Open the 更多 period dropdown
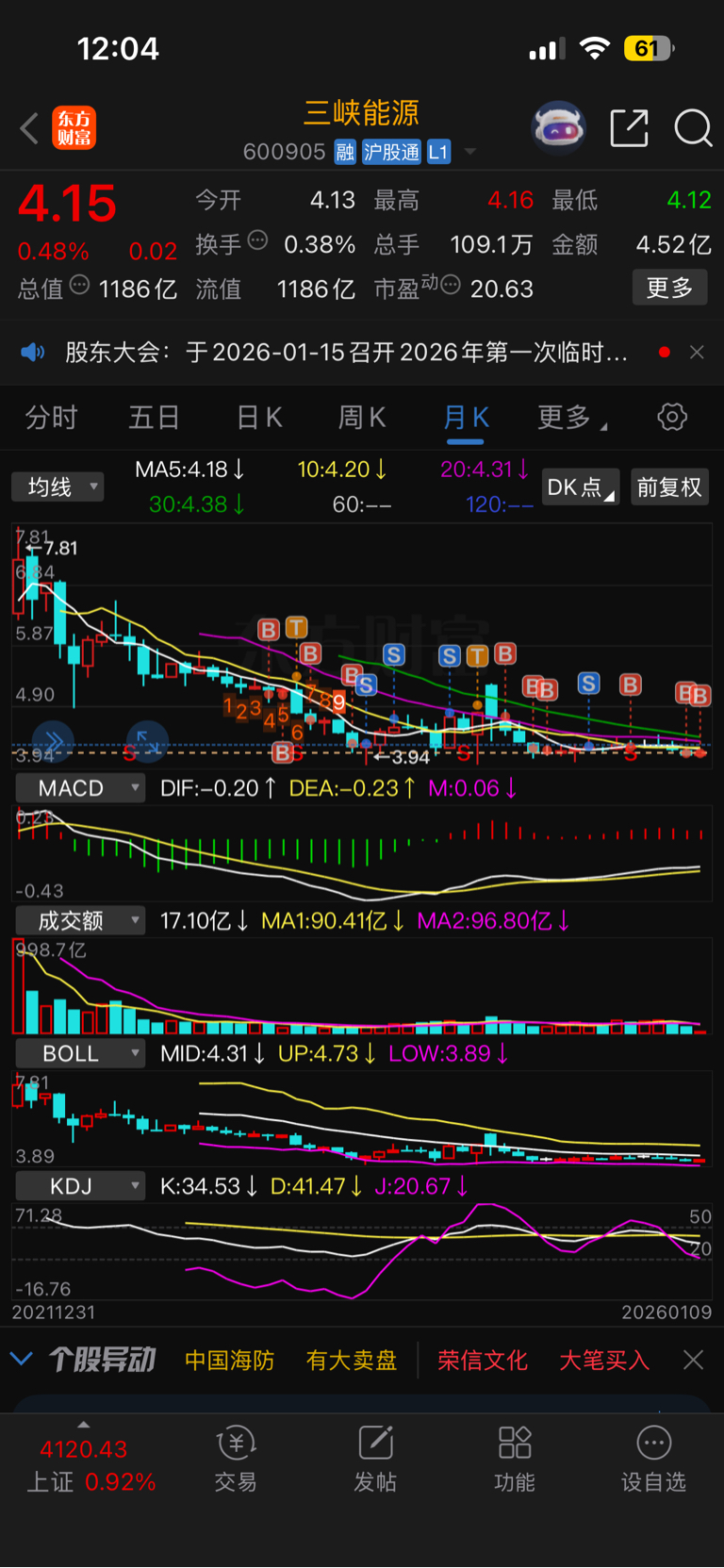 point(571,417)
